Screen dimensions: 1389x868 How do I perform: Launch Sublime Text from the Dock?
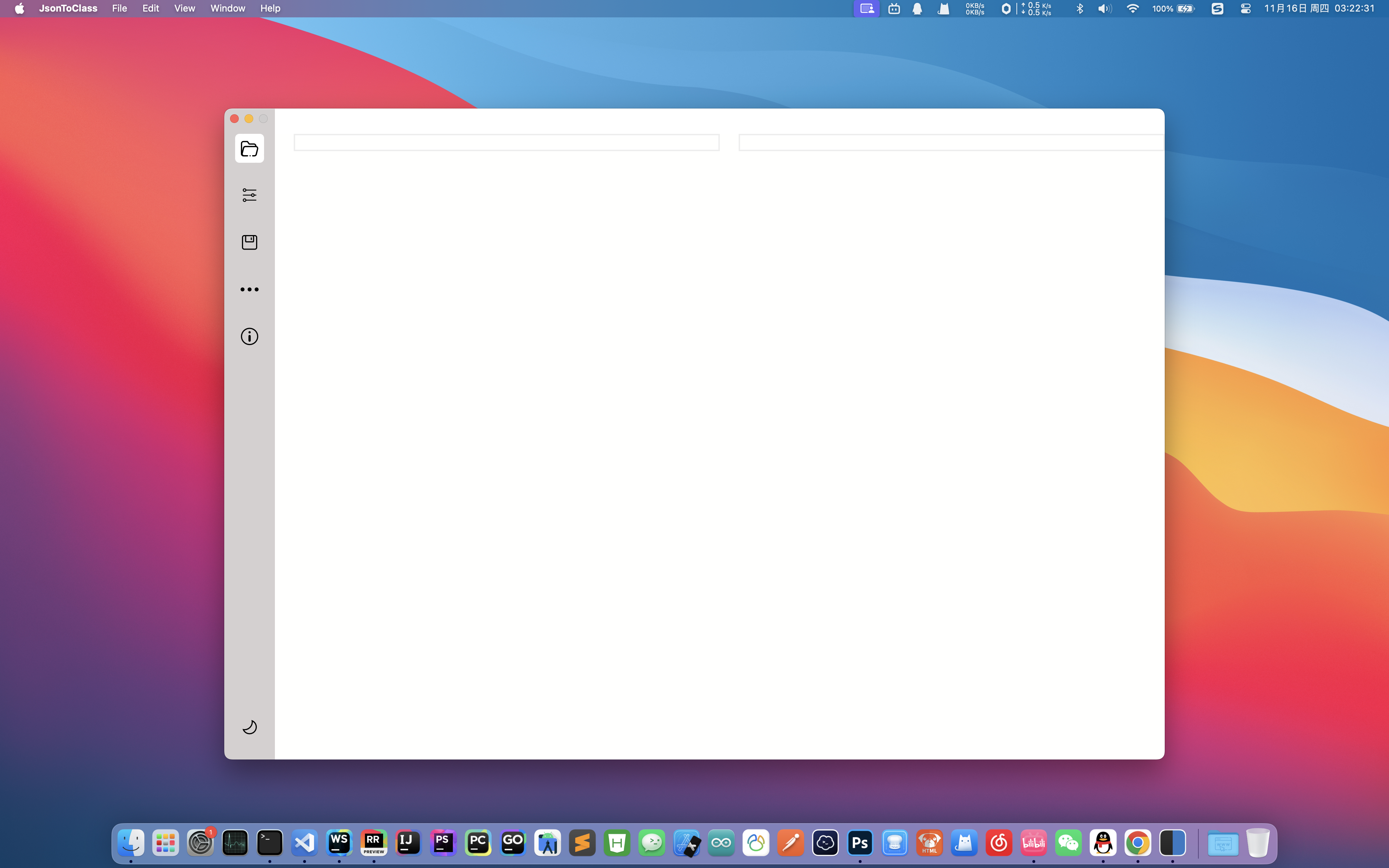point(583,843)
